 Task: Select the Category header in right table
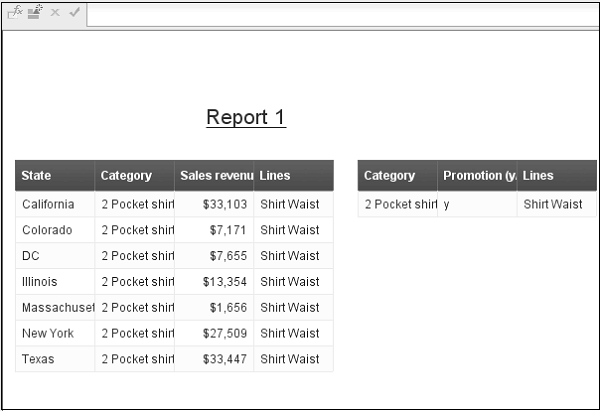click(397, 175)
